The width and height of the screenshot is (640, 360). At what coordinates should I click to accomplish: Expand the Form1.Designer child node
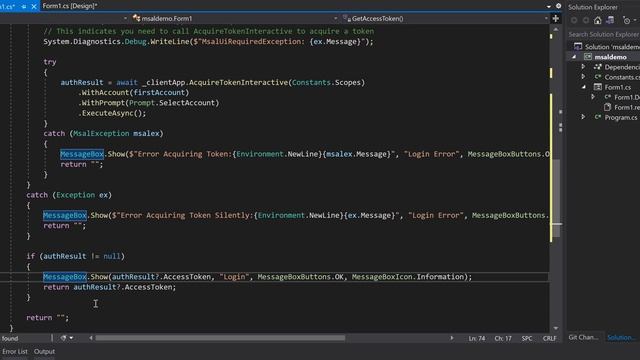click(593, 97)
